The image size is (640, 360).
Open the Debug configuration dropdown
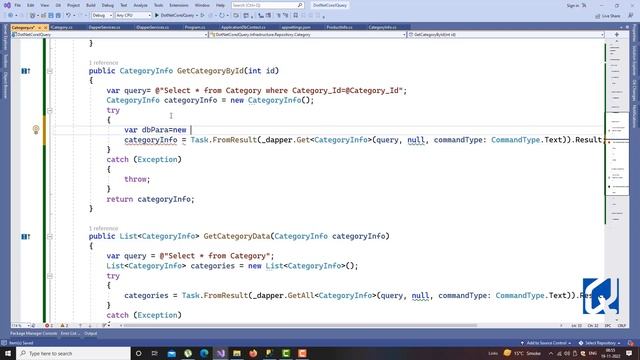point(102,16)
